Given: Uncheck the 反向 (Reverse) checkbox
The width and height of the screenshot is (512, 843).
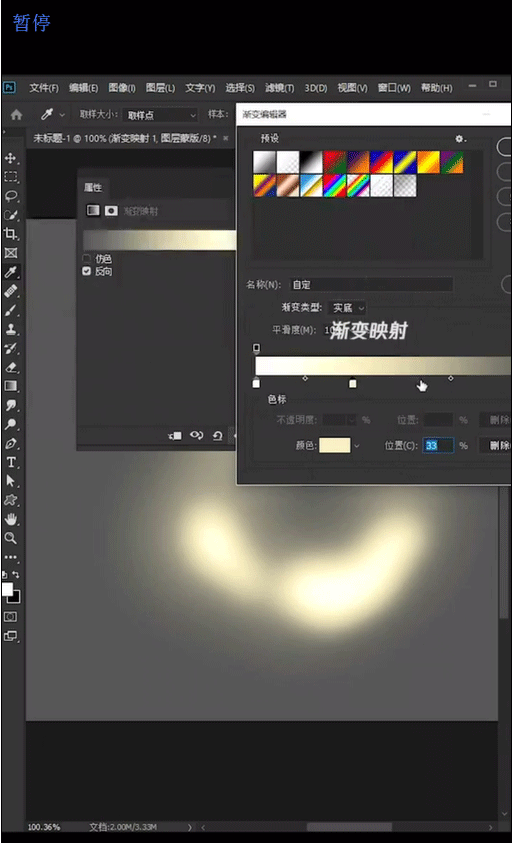Looking at the screenshot, I should point(87,272).
